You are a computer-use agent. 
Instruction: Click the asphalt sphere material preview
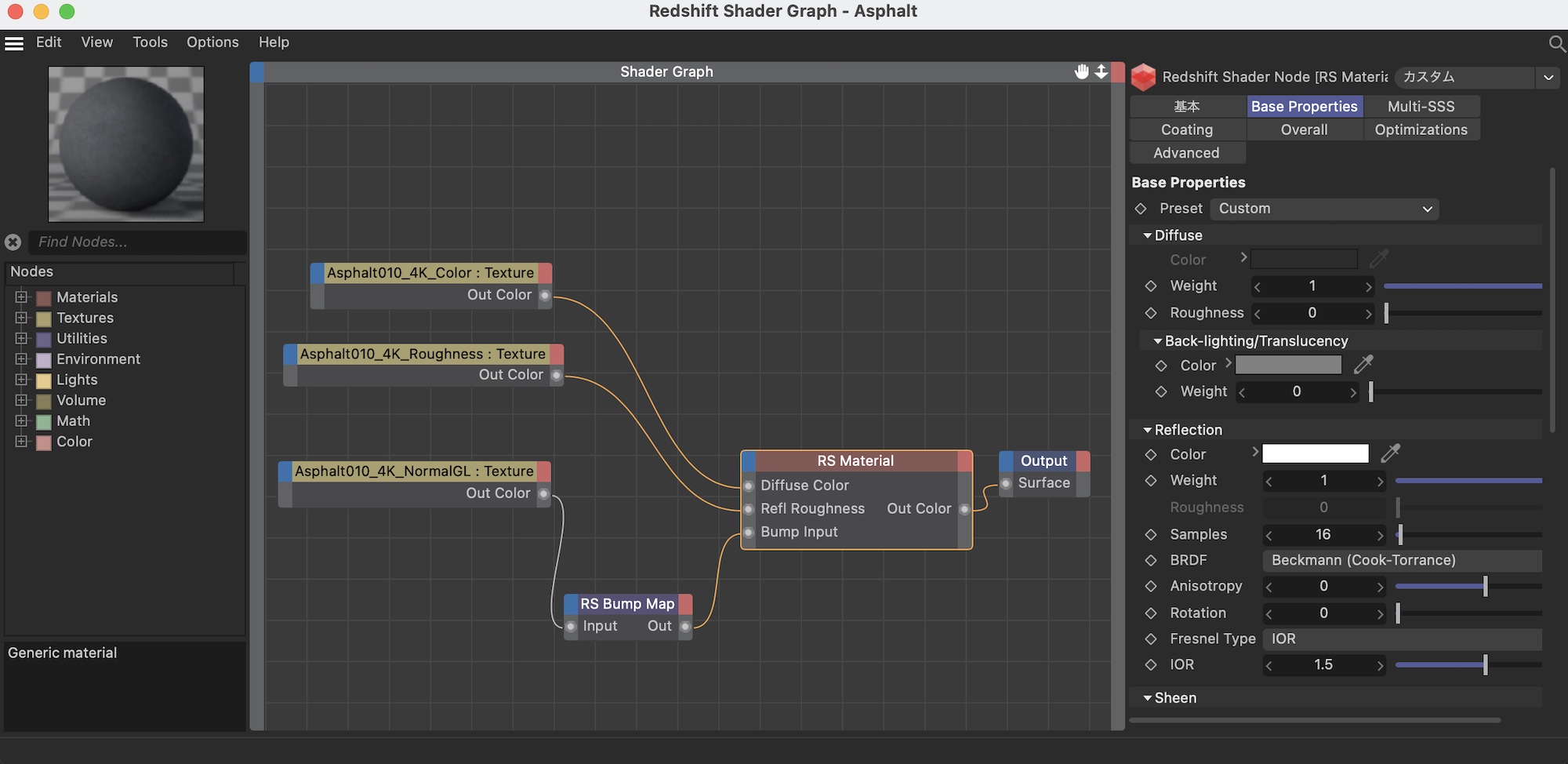(x=126, y=144)
